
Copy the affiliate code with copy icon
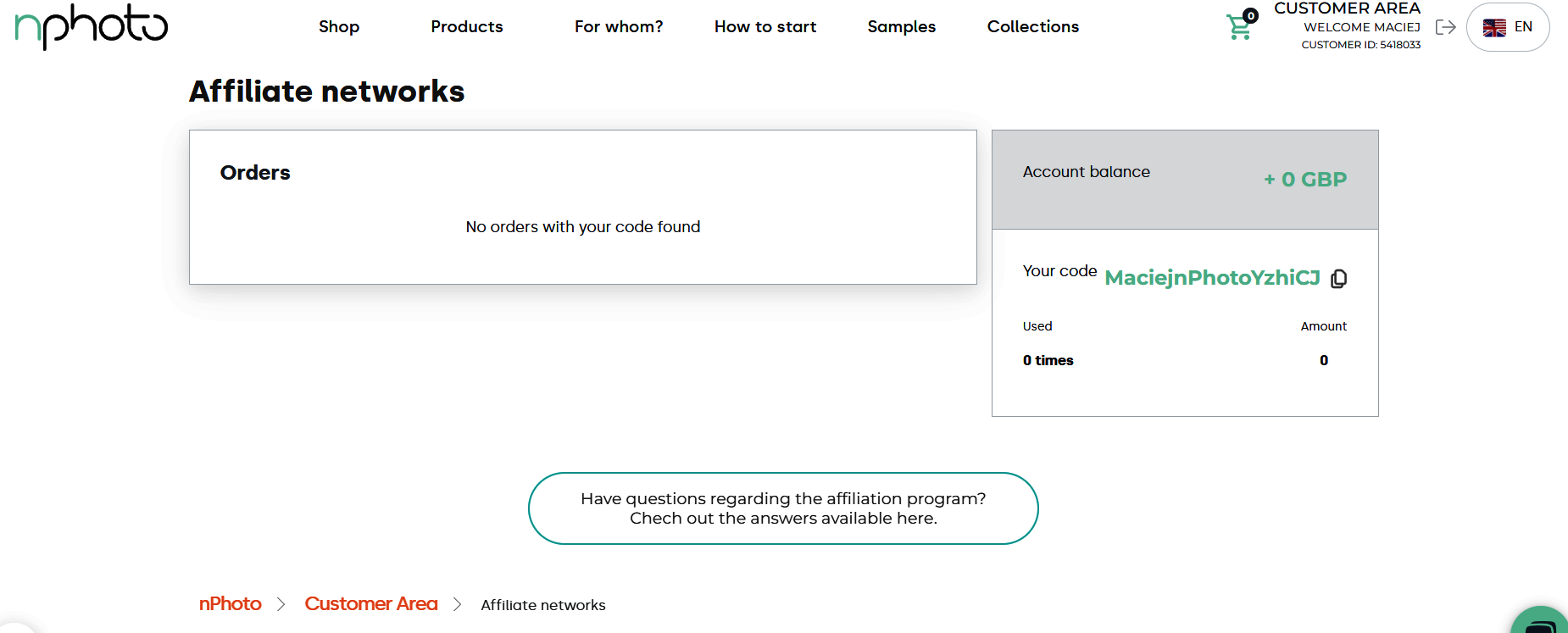tap(1339, 279)
